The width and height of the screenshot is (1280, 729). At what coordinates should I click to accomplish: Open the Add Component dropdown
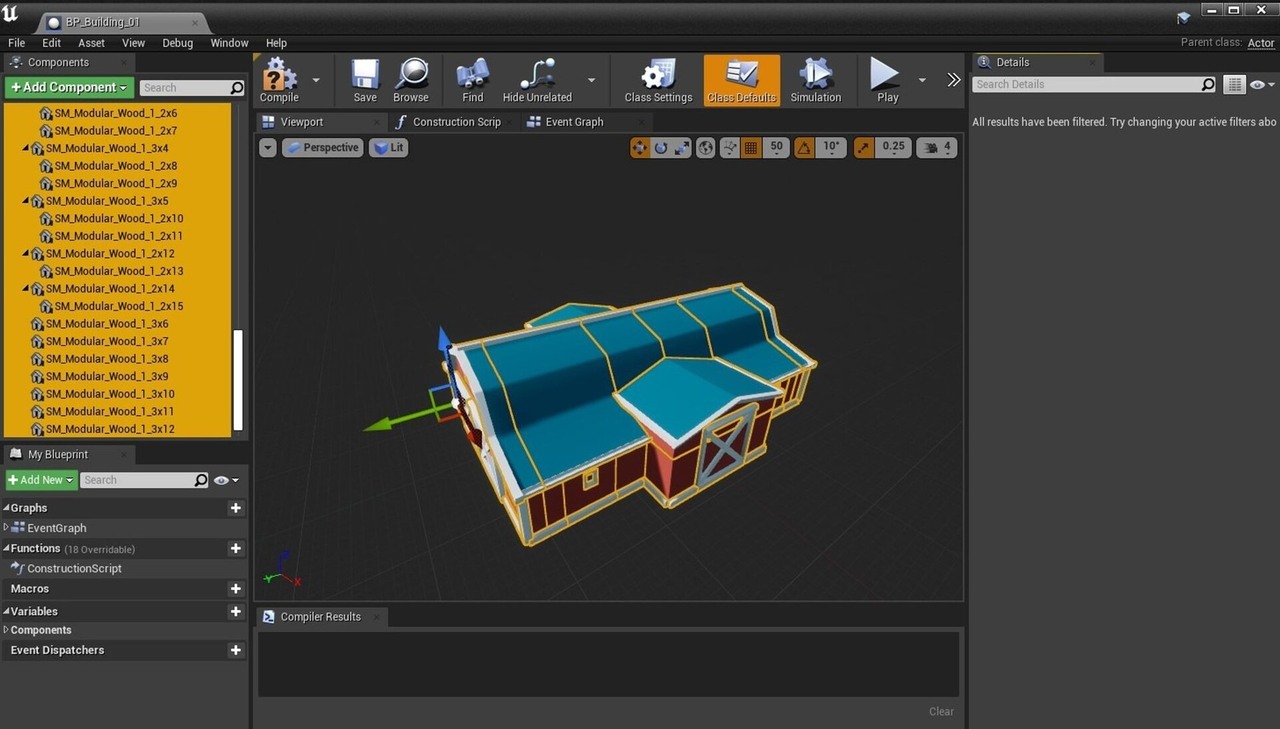(69, 88)
